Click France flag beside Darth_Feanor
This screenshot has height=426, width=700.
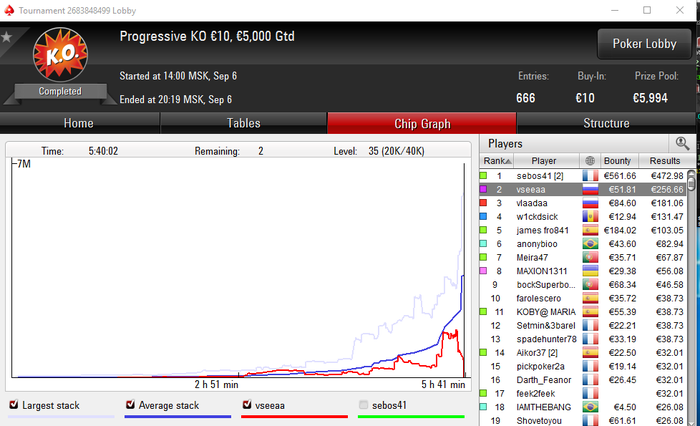(x=590, y=380)
